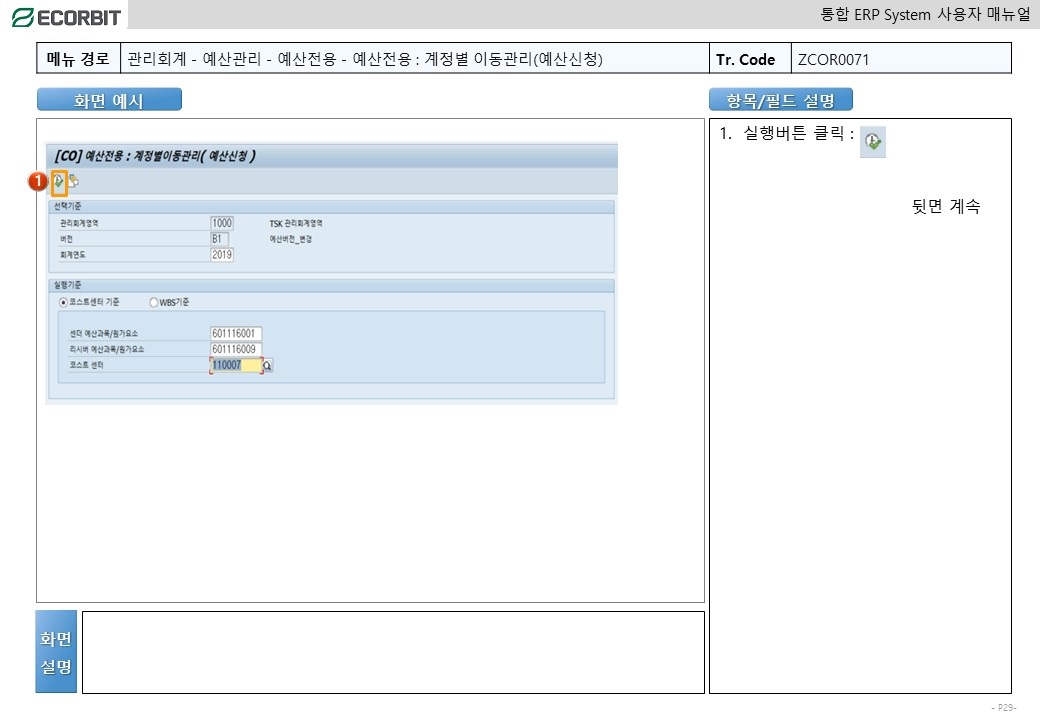Select the WBS기준 radio button
Viewport: 1040px width, 720px height.
153,302
